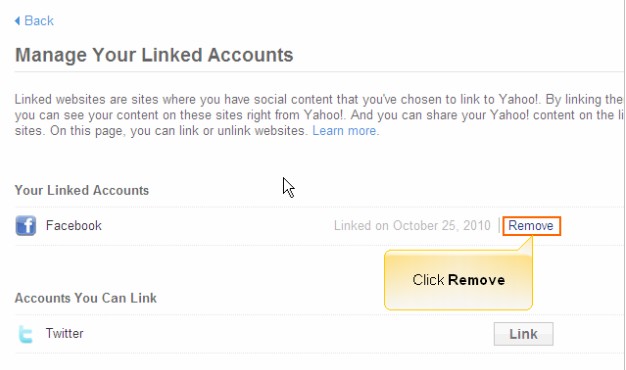
Task: Click the Linked on October 25, 2010 text
Action: coord(412,226)
